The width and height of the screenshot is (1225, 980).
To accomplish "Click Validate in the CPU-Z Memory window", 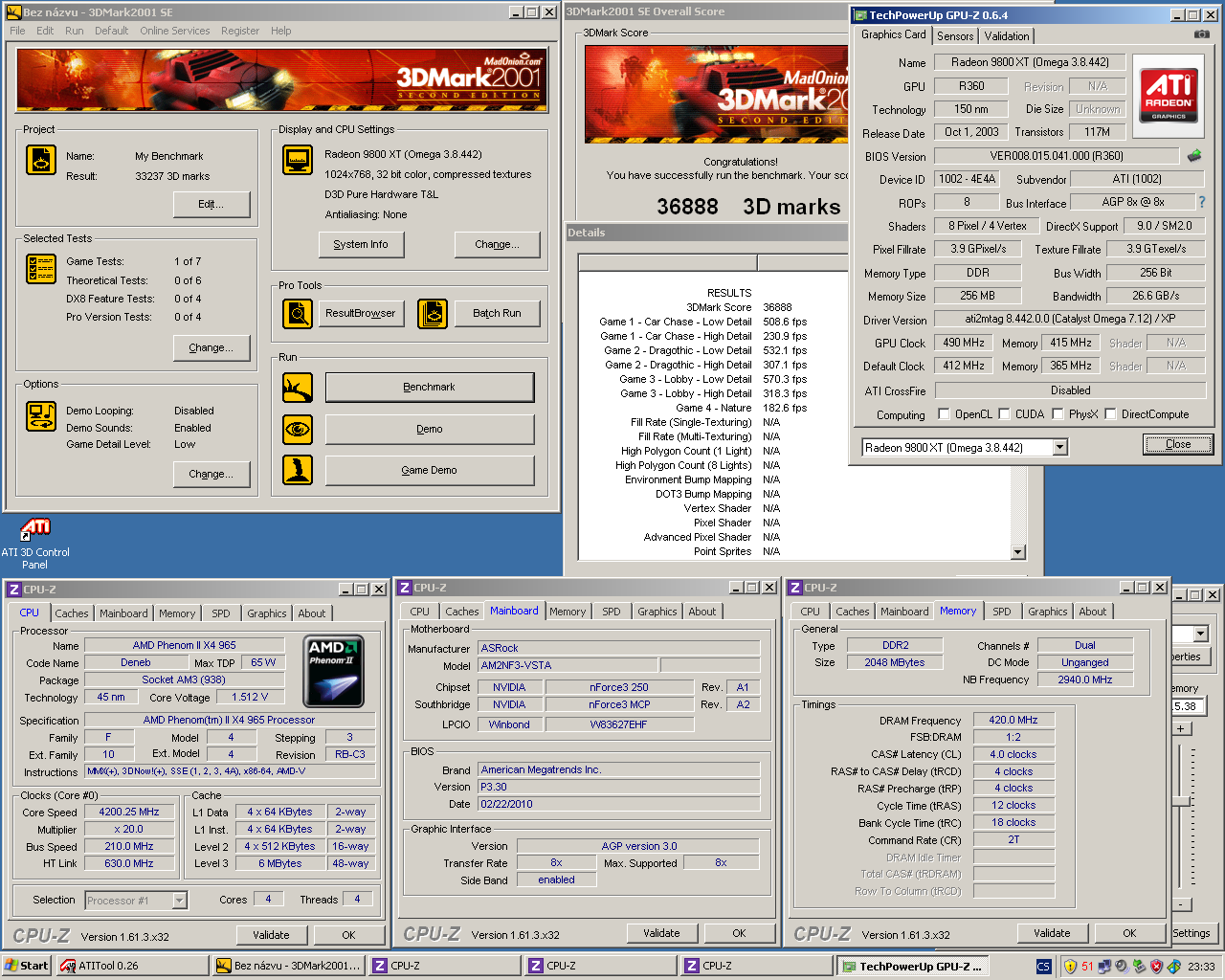I will coord(1052,933).
